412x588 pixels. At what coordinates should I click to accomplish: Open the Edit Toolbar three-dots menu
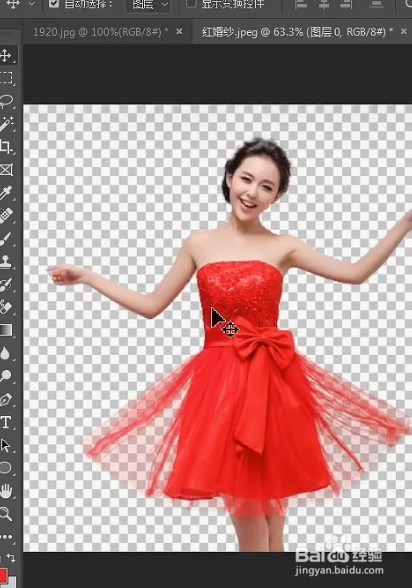coord(6,537)
